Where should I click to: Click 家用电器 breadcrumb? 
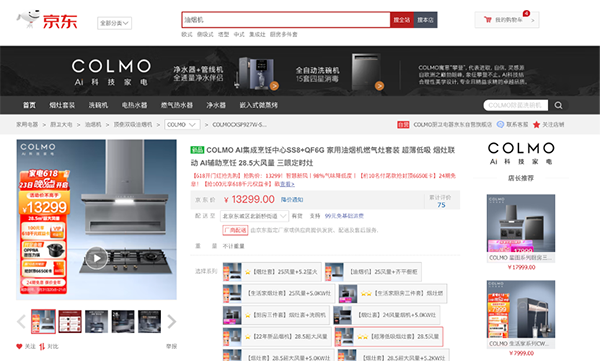(27, 124)
